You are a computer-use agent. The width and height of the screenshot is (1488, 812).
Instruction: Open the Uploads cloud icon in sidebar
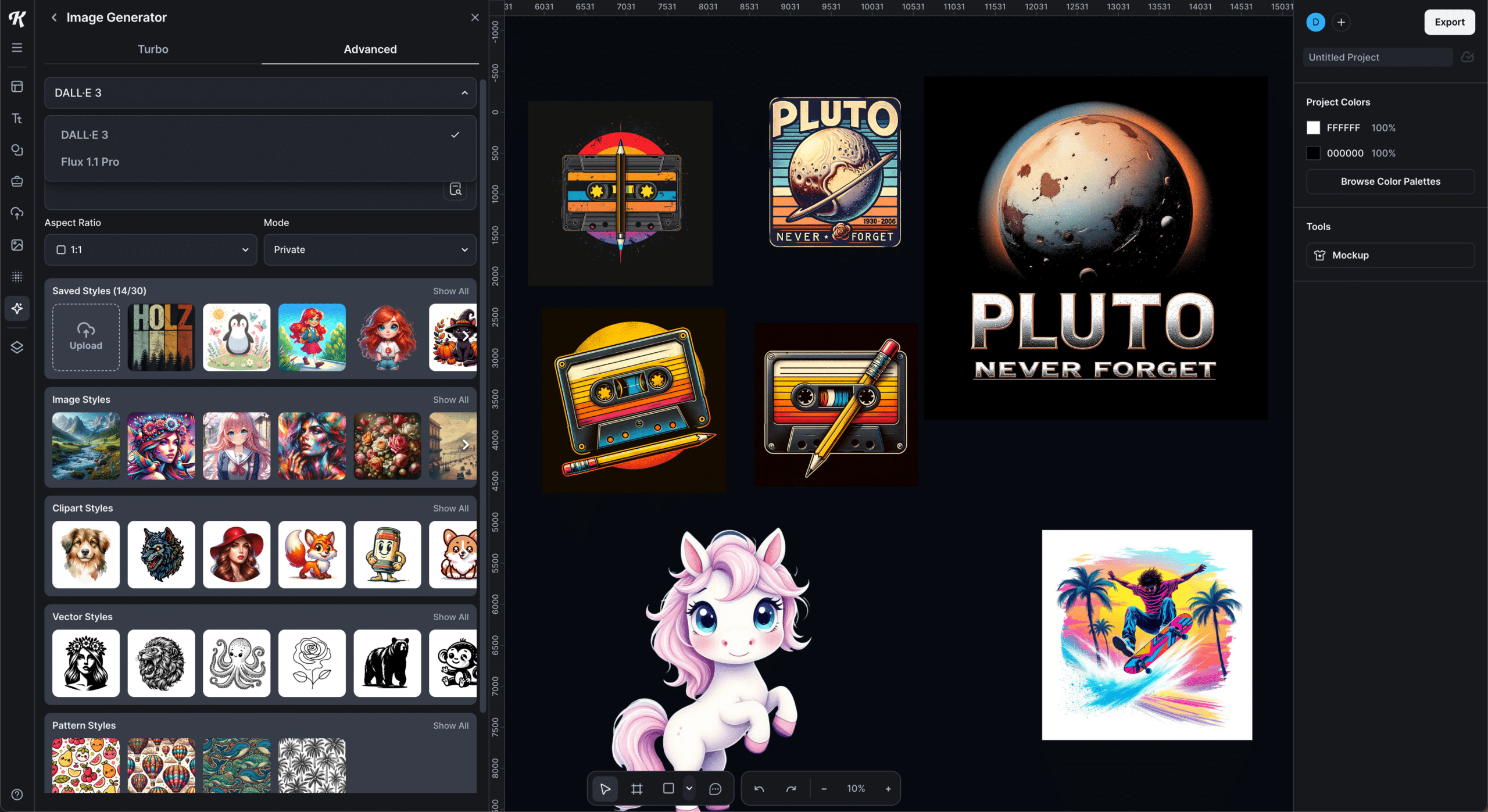click(x=17, y=213)
